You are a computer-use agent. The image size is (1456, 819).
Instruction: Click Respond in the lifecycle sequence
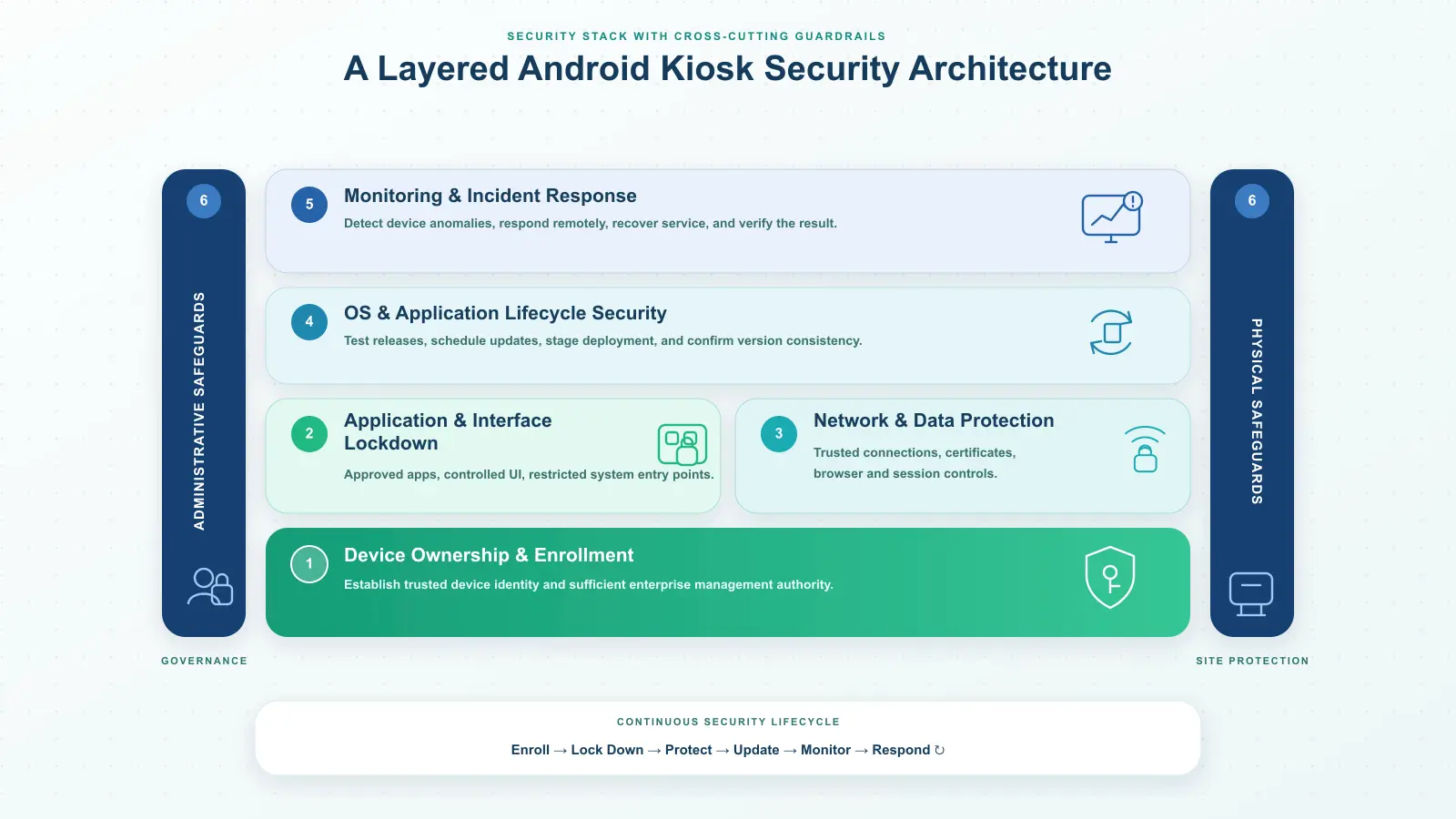tap(901, 750)
